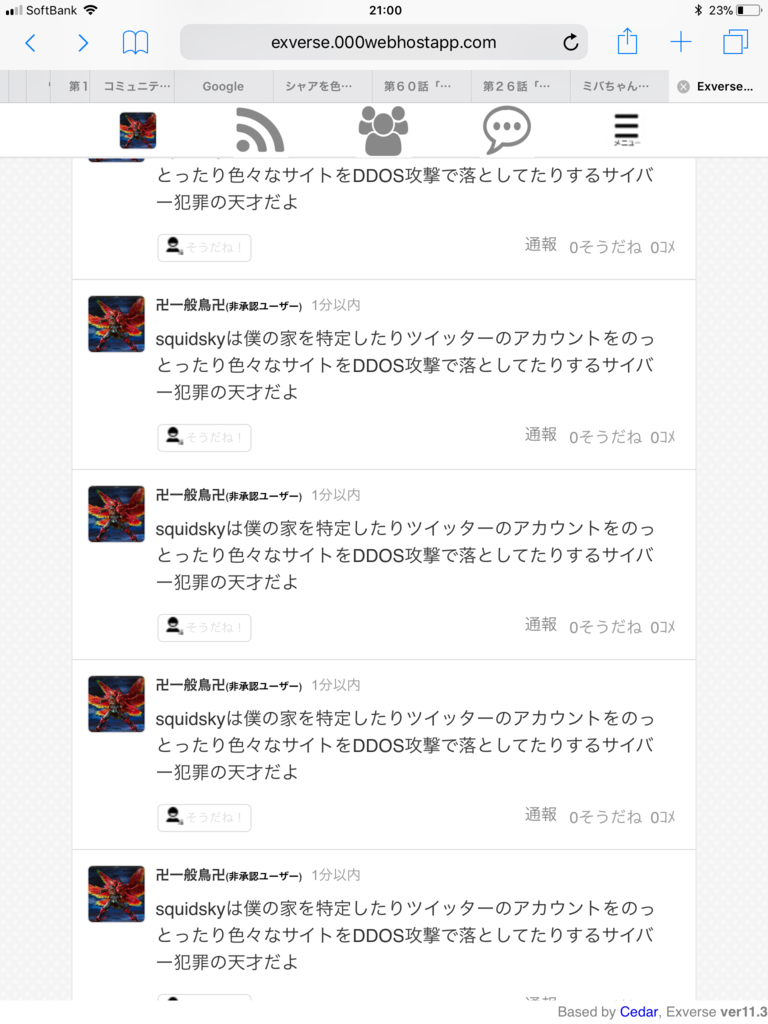Tap Safari's back arrow
Viewport: 768px width, 1024px height.
30,43
